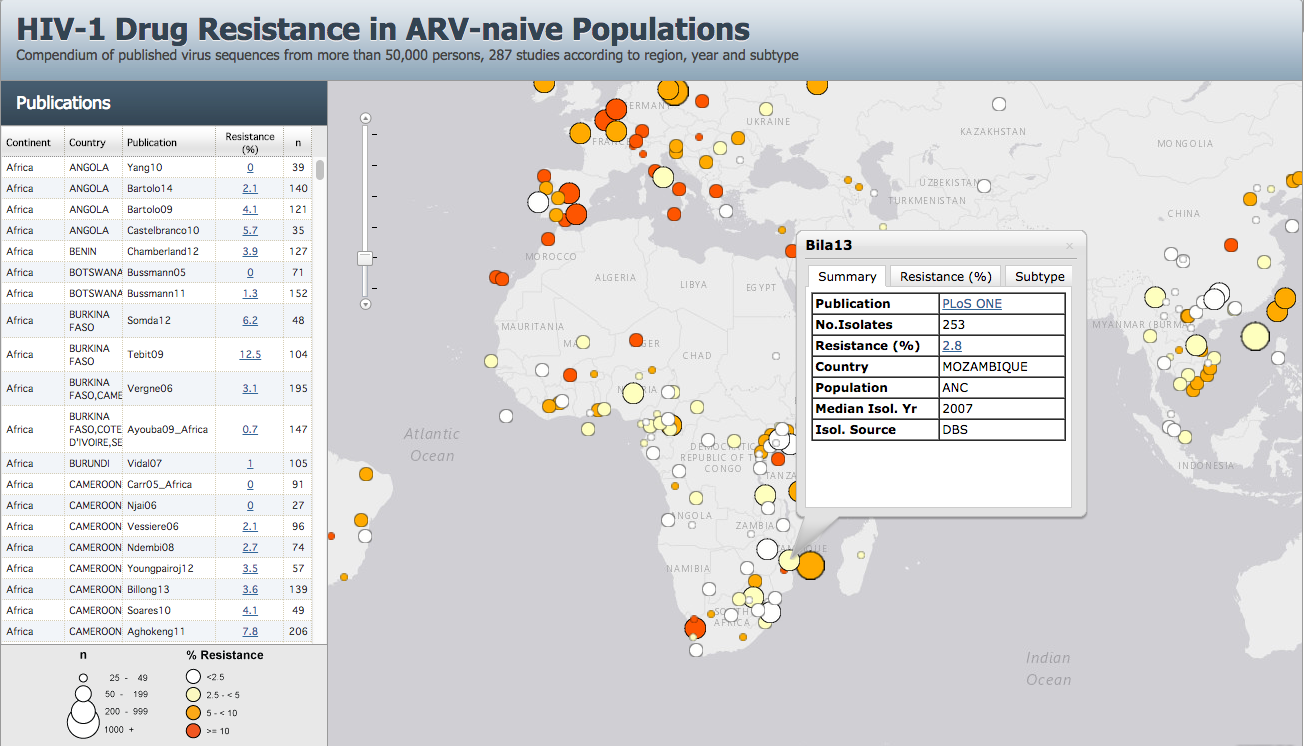Click the large orange marker in Mozambique
This screenshot has width=1304, height=746.
coord(810,565)
